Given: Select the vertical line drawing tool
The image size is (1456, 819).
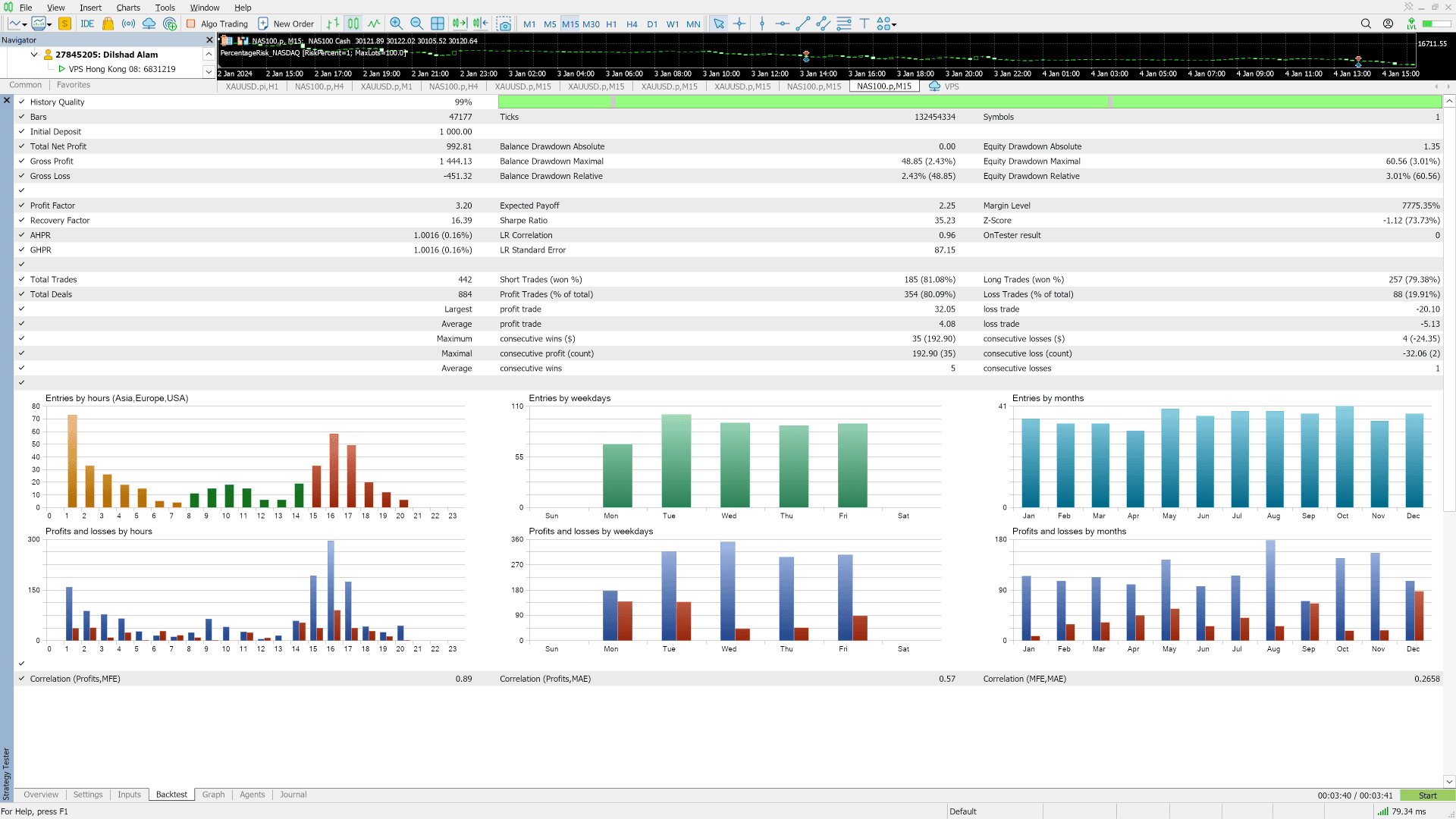Looking at the screenshot, I should click(x=762, y=24).
